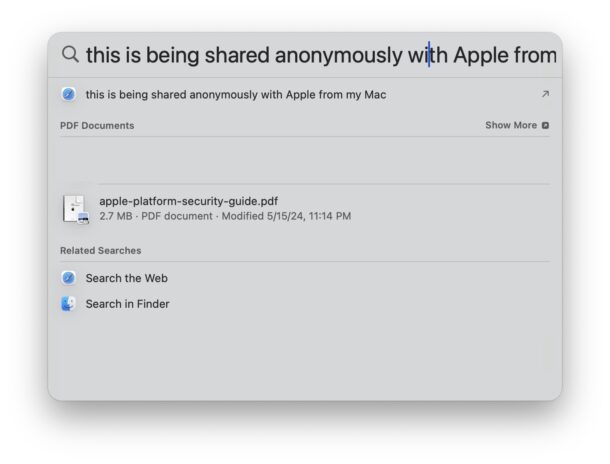
Task: Click the Spotlight magnifying glass icon
Action: click(70, 54)
